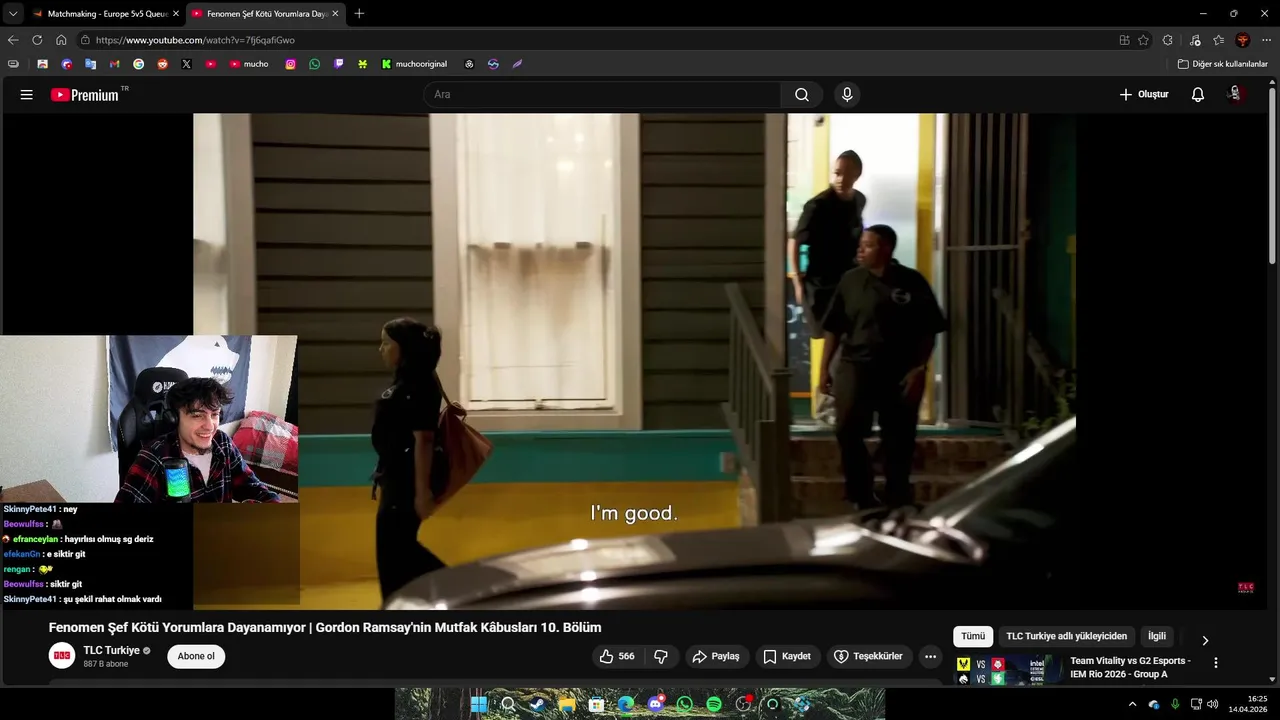Select the İlgili filter chip
Viewport: 1280px width, 720px height.
pyautogui.click(x=1157, y=636)
